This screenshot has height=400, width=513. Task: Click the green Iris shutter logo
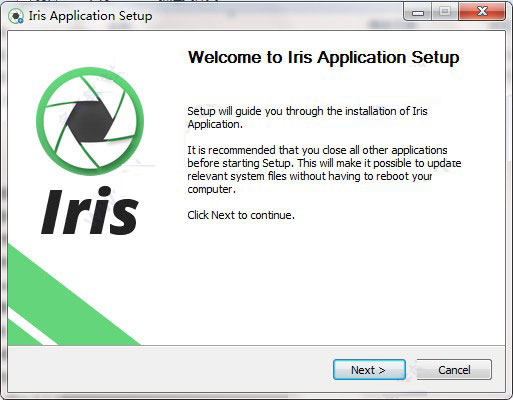[90, 121]
